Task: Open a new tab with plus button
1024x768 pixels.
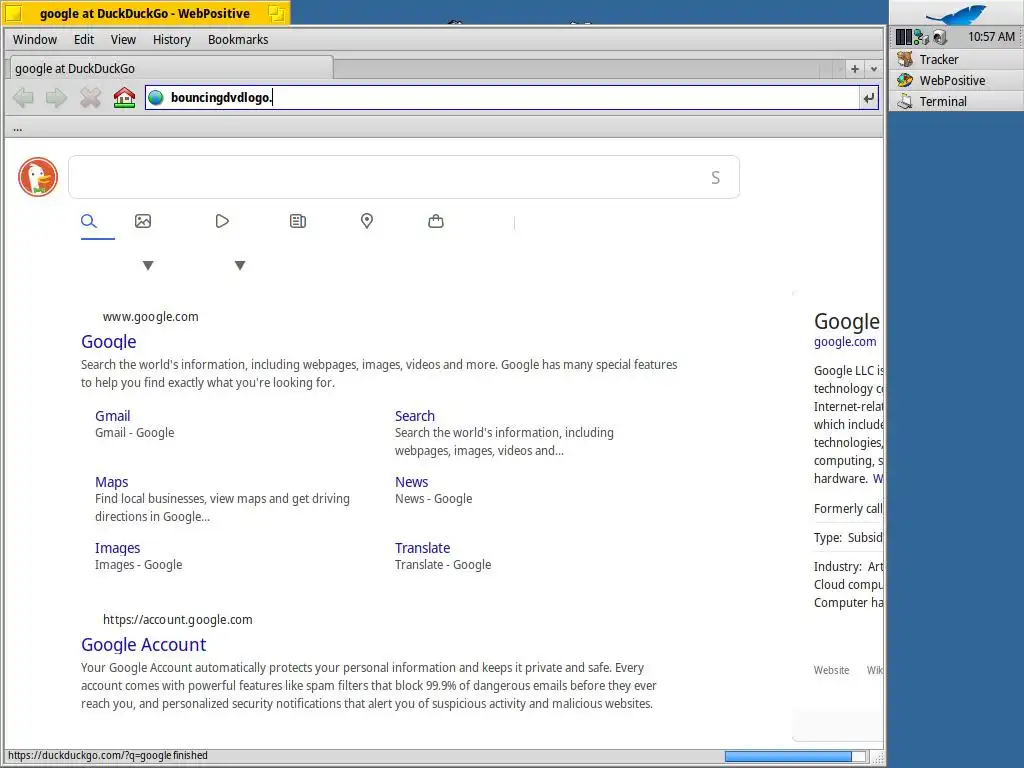Action: [x=854, y=69]
